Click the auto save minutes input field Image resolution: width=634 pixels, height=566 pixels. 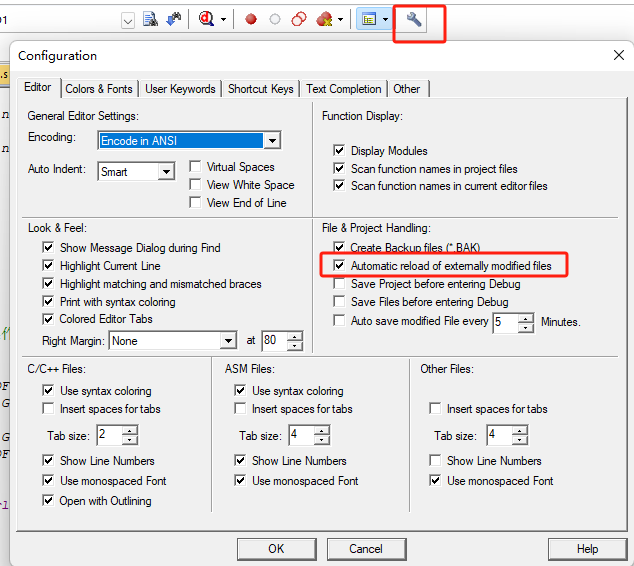coord(504,322)
